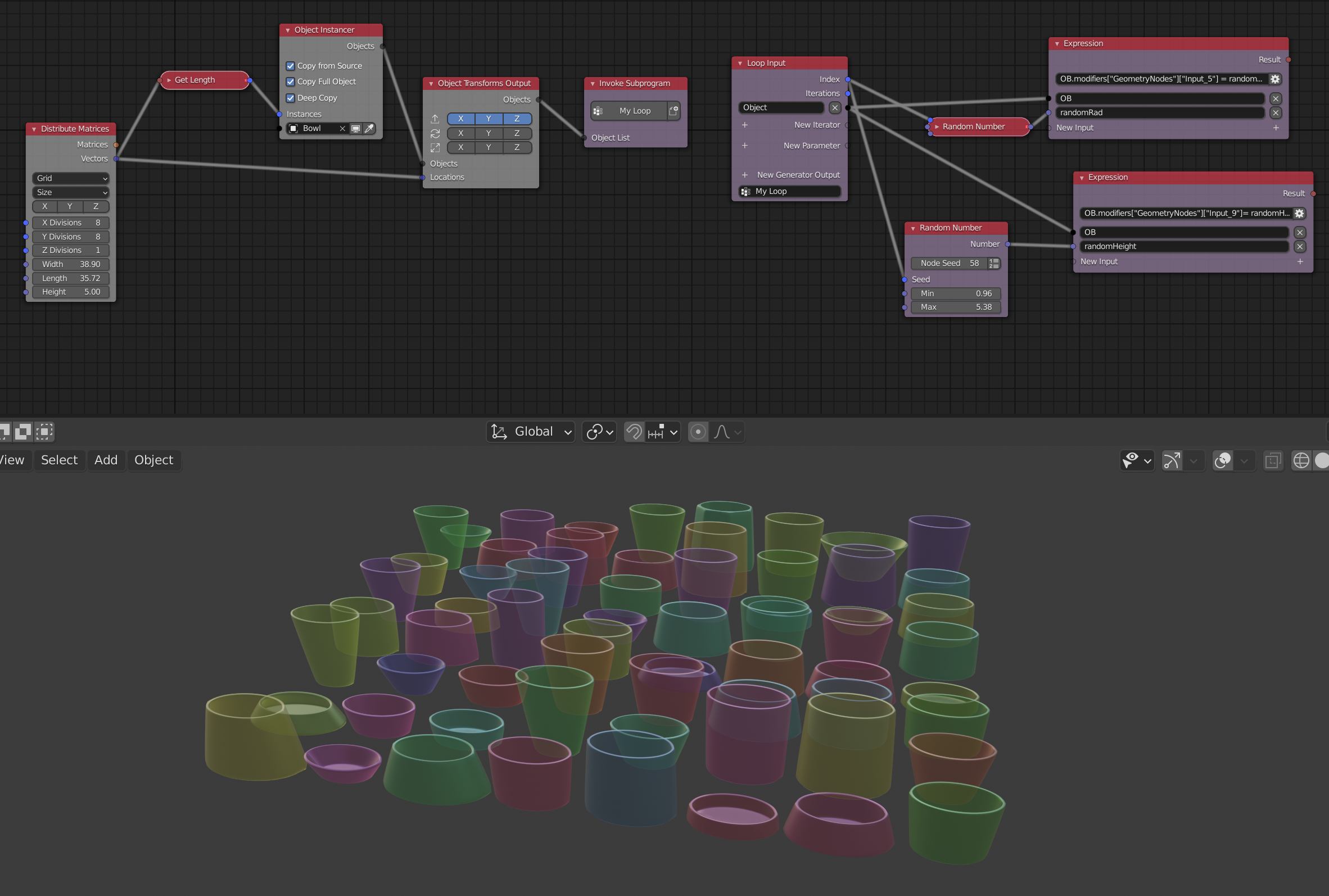The image size is (1329, 896).
Task: Open the snapping options dropdown arrow
Action: click(673, 432)
